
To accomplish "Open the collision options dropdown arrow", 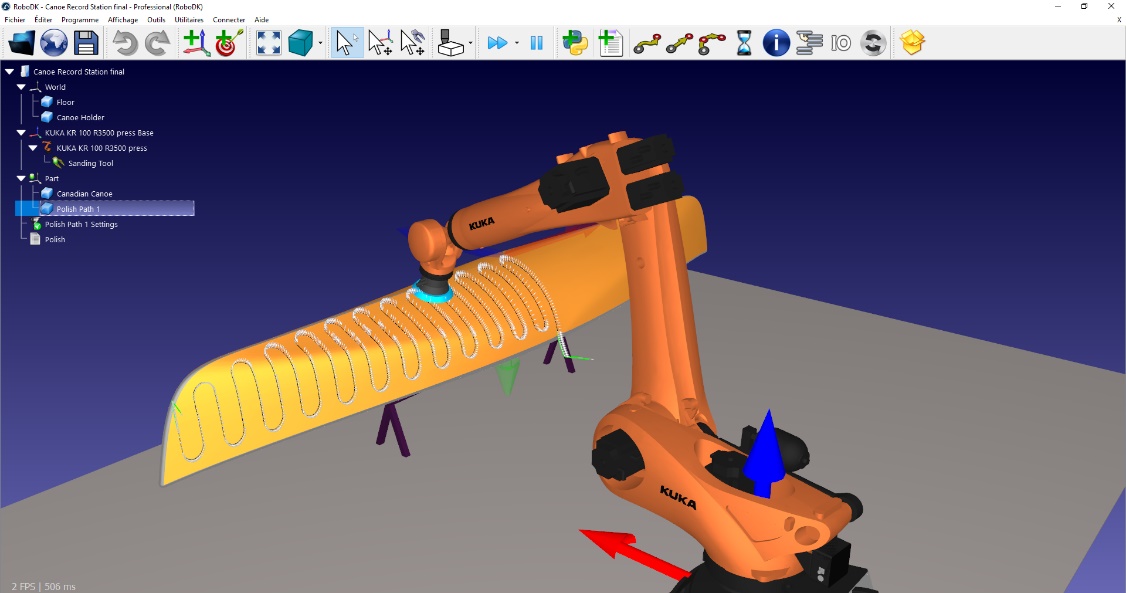I will pos(470,43).
